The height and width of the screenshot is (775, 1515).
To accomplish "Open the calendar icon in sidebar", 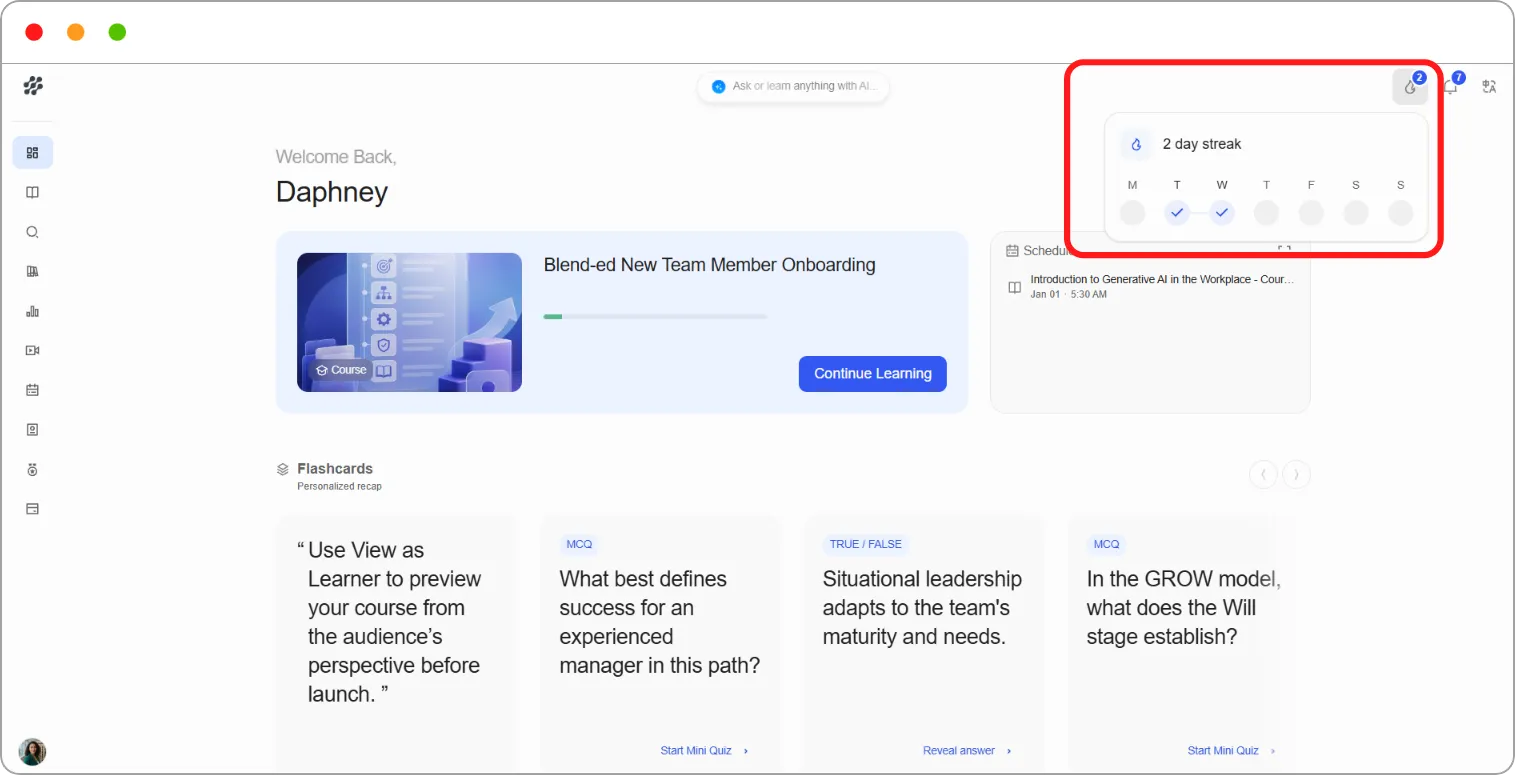I will [32, 390].
